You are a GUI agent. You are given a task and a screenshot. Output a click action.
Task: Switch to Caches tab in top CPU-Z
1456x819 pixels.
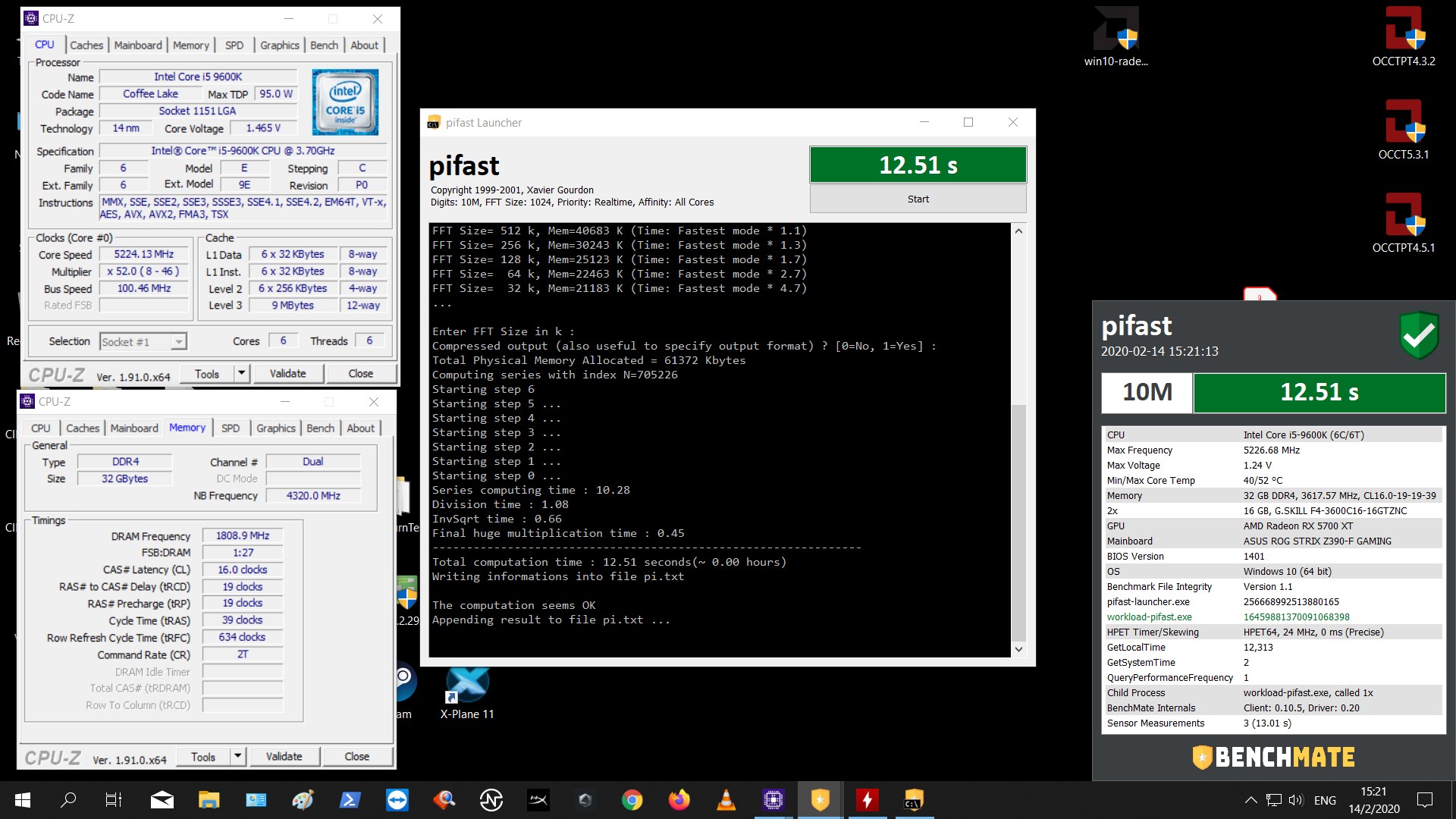pyautogui.click(x=86, y=45)
